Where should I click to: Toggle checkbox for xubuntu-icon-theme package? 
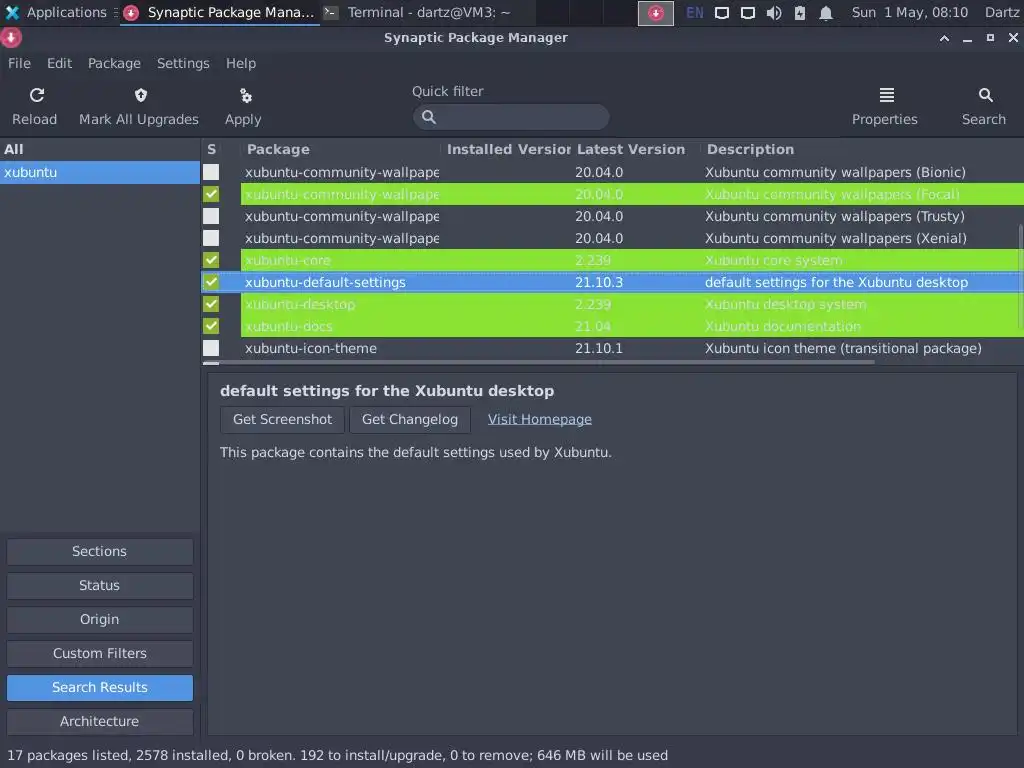[x=211, y=348]
